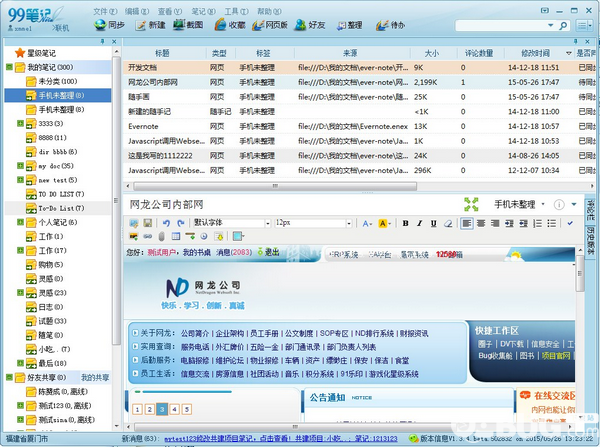Click the insert image icon
This screenshot has width=600, height=447.
tap(134, 237)
